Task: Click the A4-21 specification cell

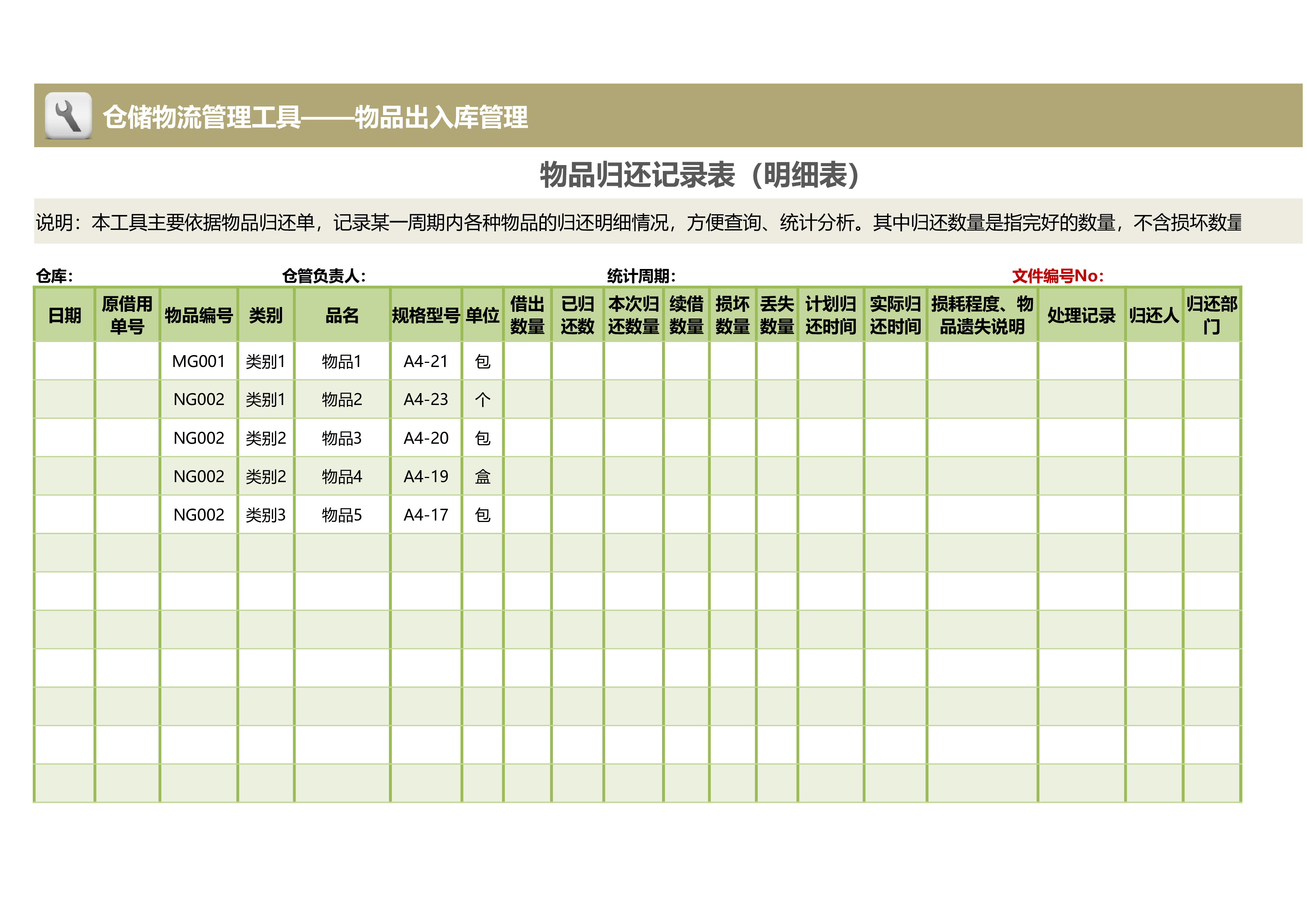Action: pos(426,361)
